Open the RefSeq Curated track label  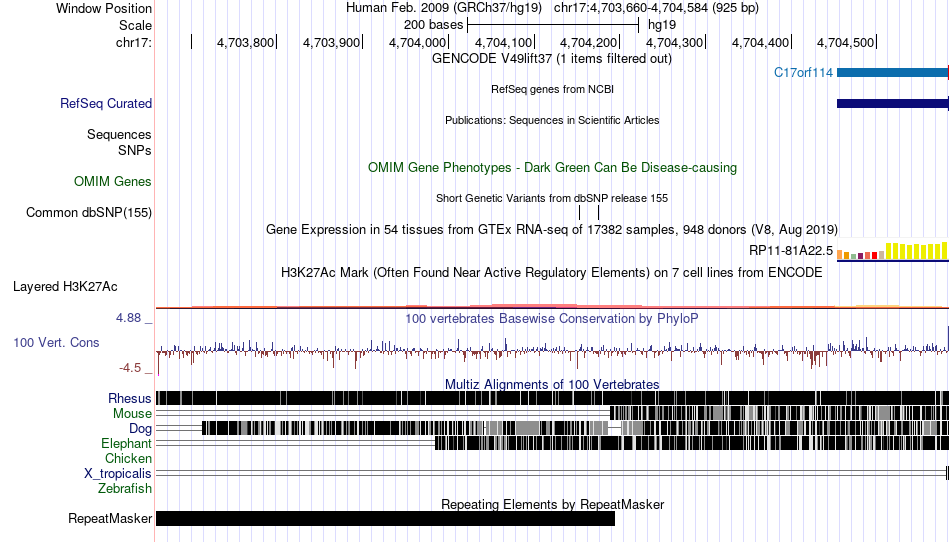pos(106,104)
